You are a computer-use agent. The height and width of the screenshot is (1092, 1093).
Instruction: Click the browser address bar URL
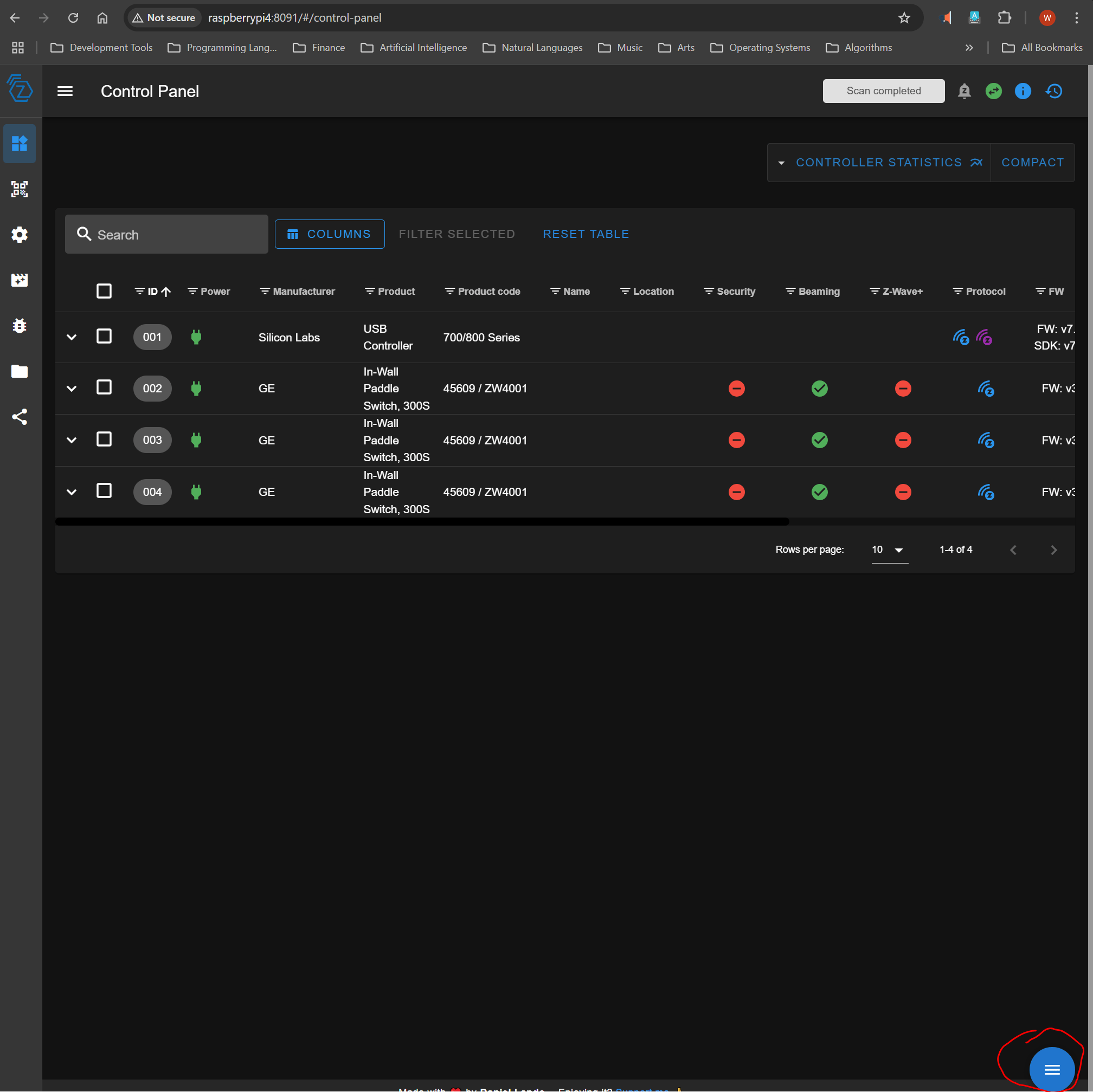tap(295, 17)
